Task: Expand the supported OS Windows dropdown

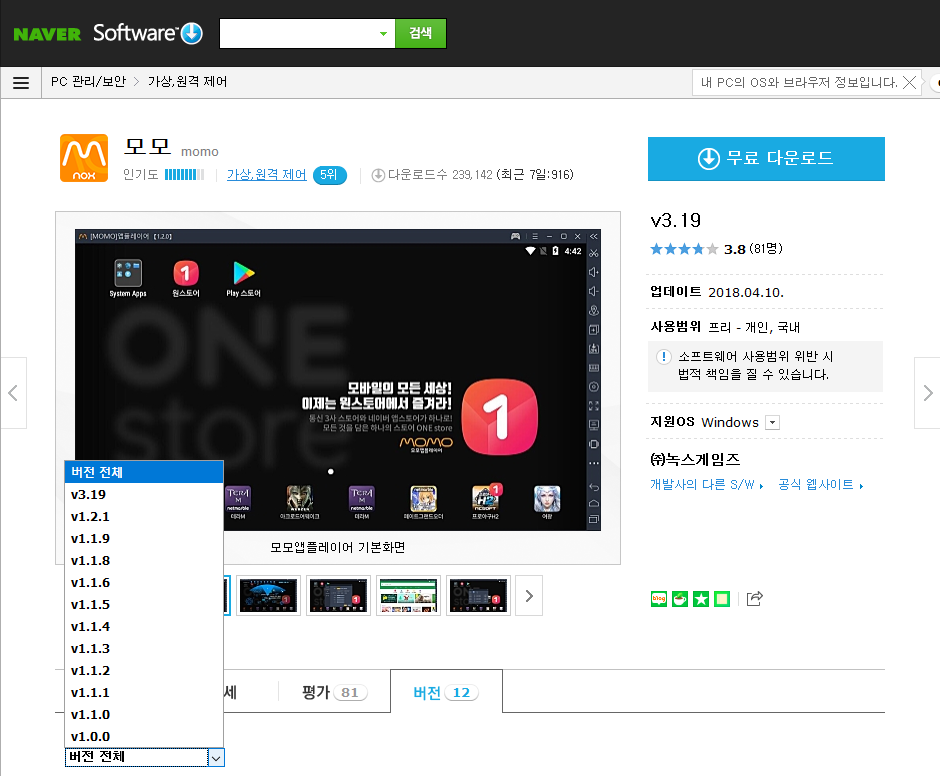Action: point(773,423)
